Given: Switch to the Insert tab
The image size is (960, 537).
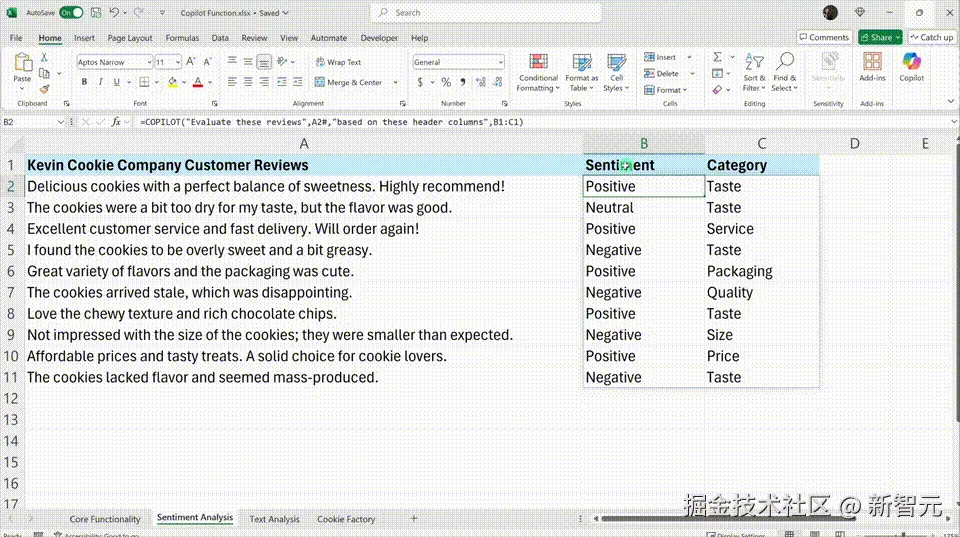Looking at the screenshot, I should 84,38.
